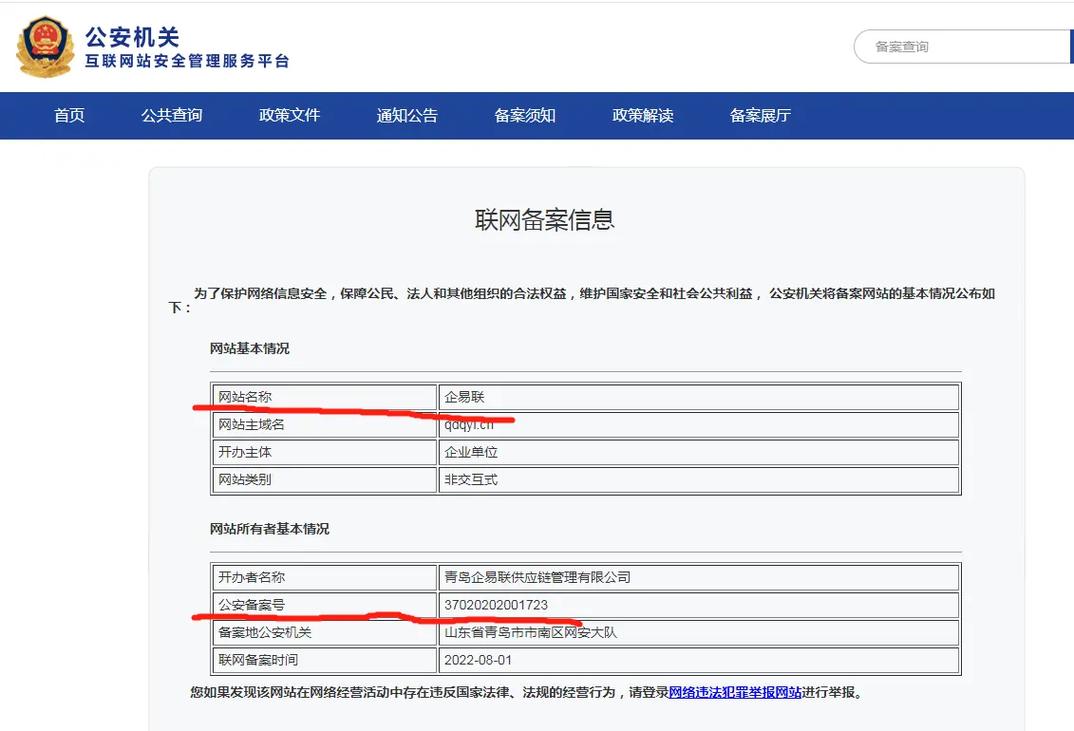Select the 联网备案时间 label cell
This screenshot has height=731, width=1074.
point(325,660)
